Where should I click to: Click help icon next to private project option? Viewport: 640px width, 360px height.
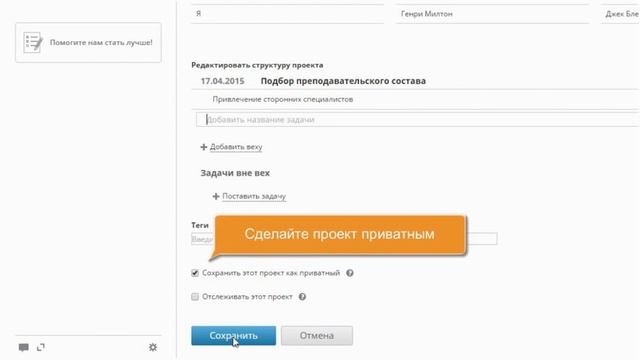[x=350, y=273]
